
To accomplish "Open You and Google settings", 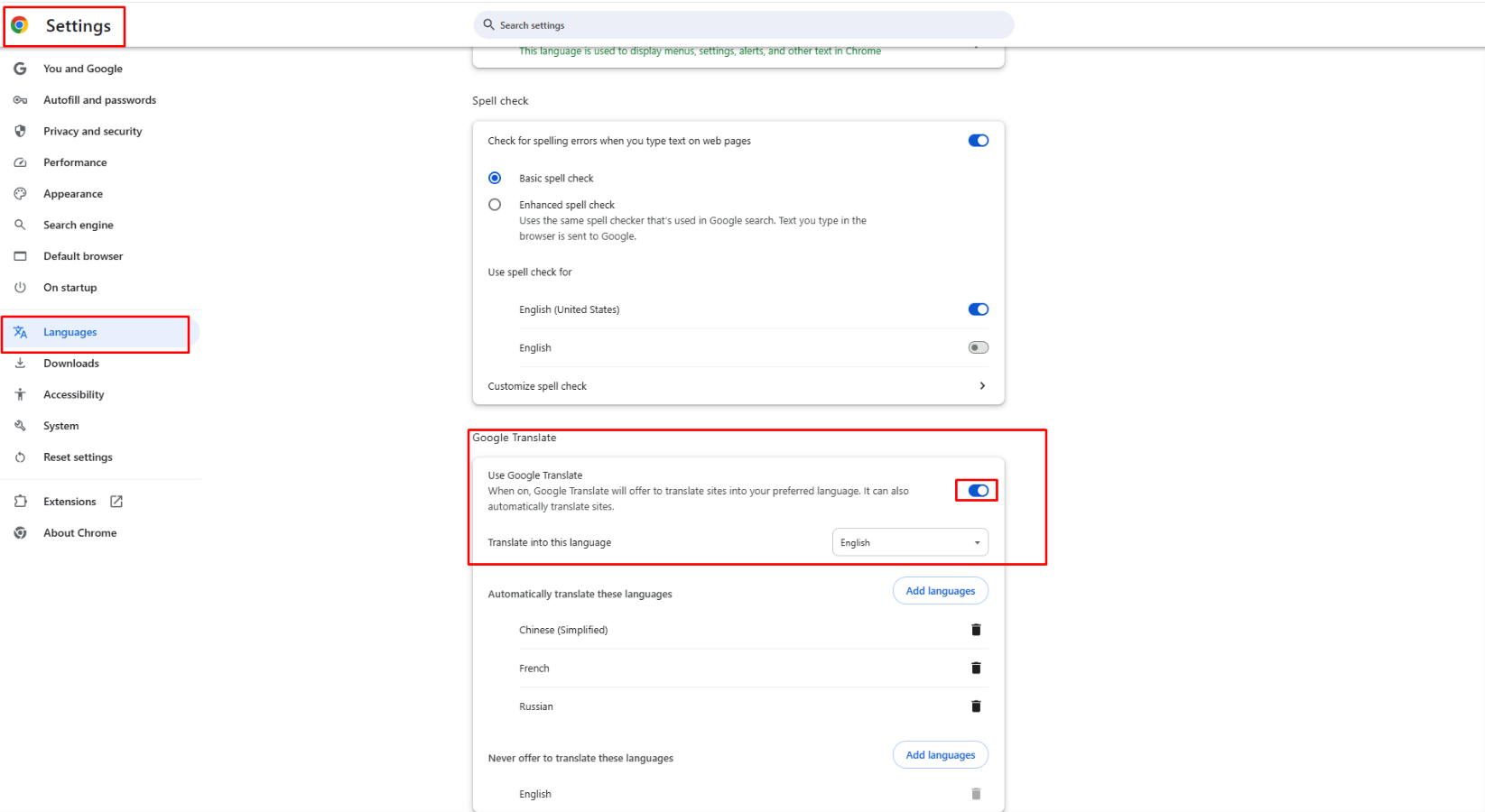I will pos(83,69).
